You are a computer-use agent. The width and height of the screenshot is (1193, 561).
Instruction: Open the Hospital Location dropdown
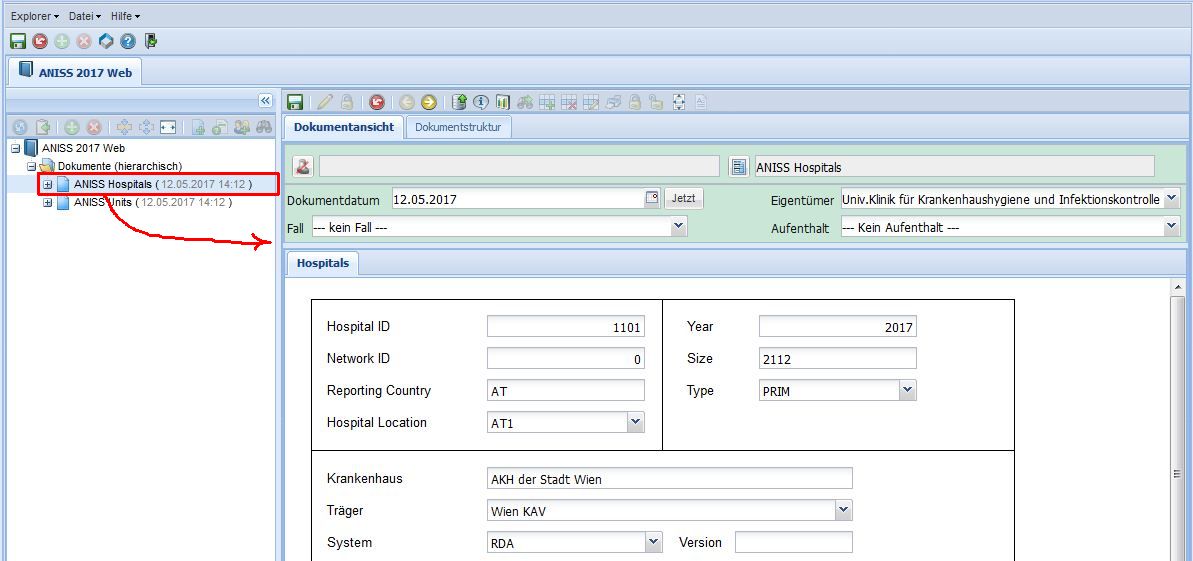pyautogui.click(x=635, y=422)
